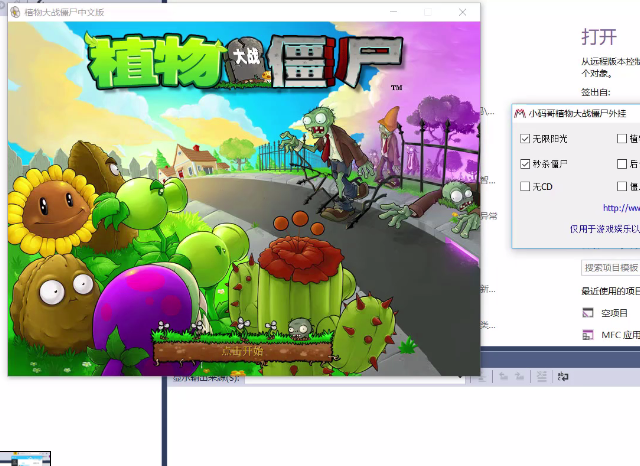Click the 小玛哥 cheat tool window icon
The width and height of the screenshot is (640, 466).
(x=520, y=113)
